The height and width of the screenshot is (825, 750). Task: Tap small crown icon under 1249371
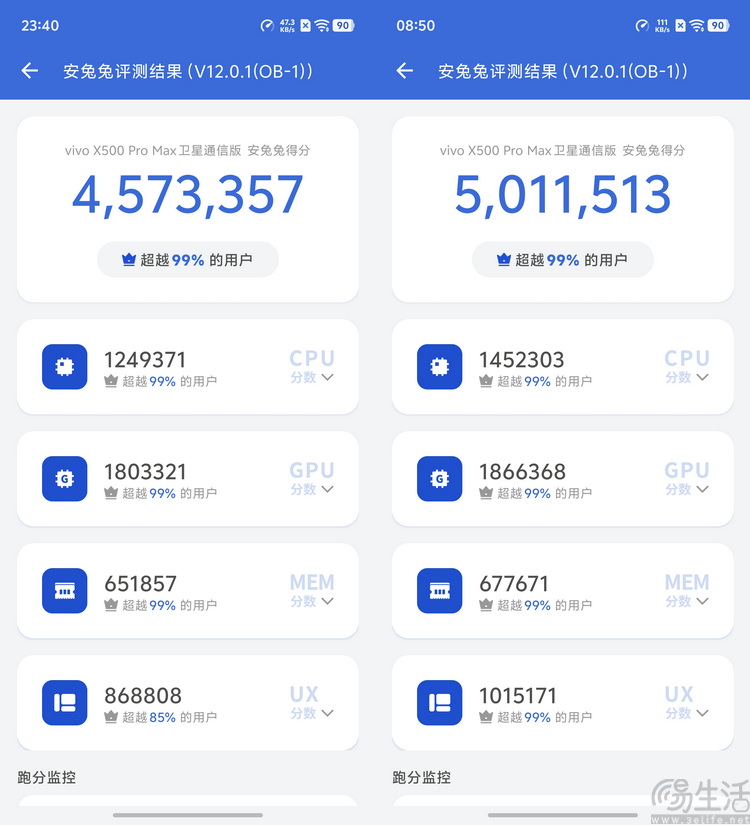tap(111, 381)
